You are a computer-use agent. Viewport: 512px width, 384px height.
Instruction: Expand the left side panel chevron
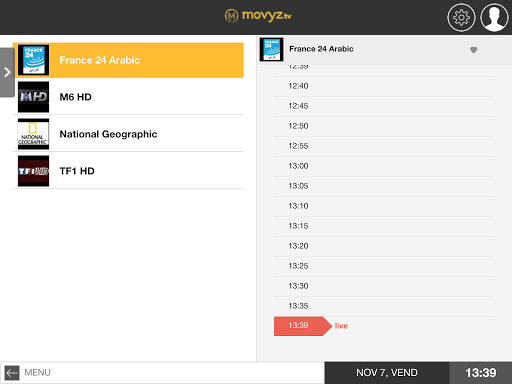coord(7,72)
